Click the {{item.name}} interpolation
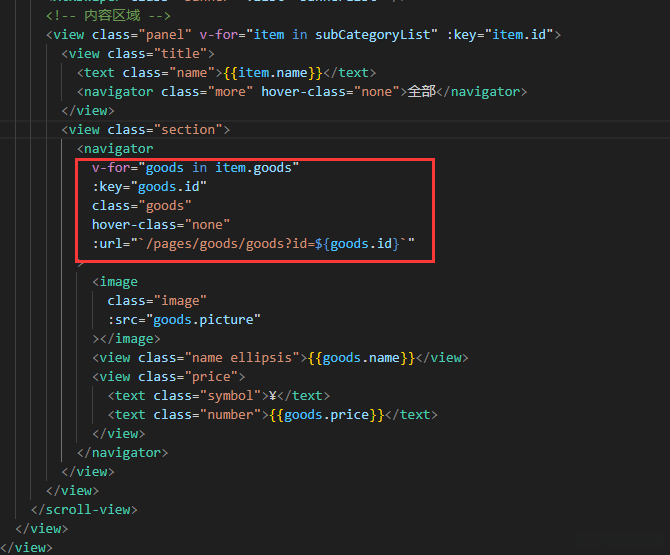The width and height of the screenshot is (670, 555). [273, 73]
